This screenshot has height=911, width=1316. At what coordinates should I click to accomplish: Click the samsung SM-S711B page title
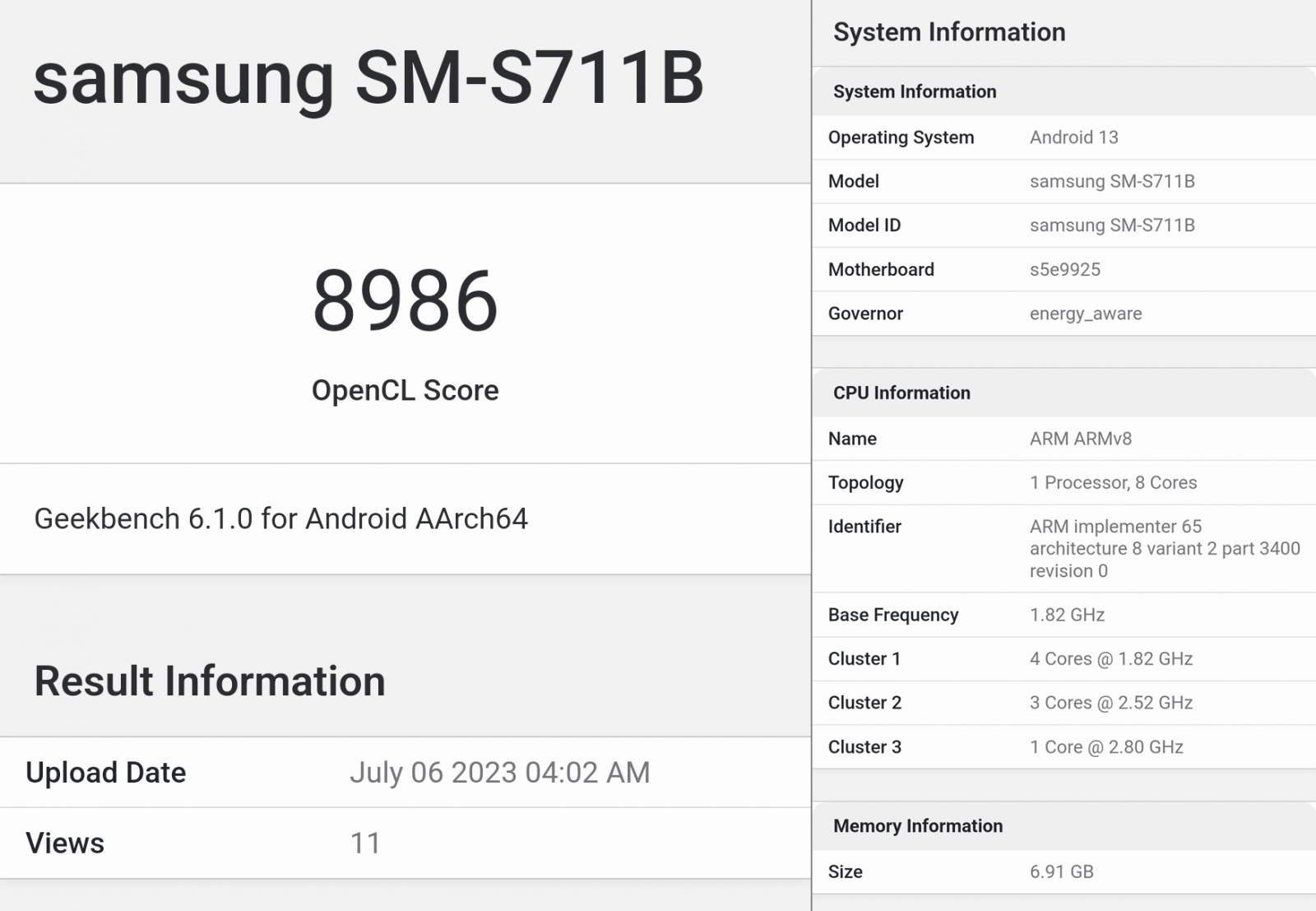pos(368,78)
